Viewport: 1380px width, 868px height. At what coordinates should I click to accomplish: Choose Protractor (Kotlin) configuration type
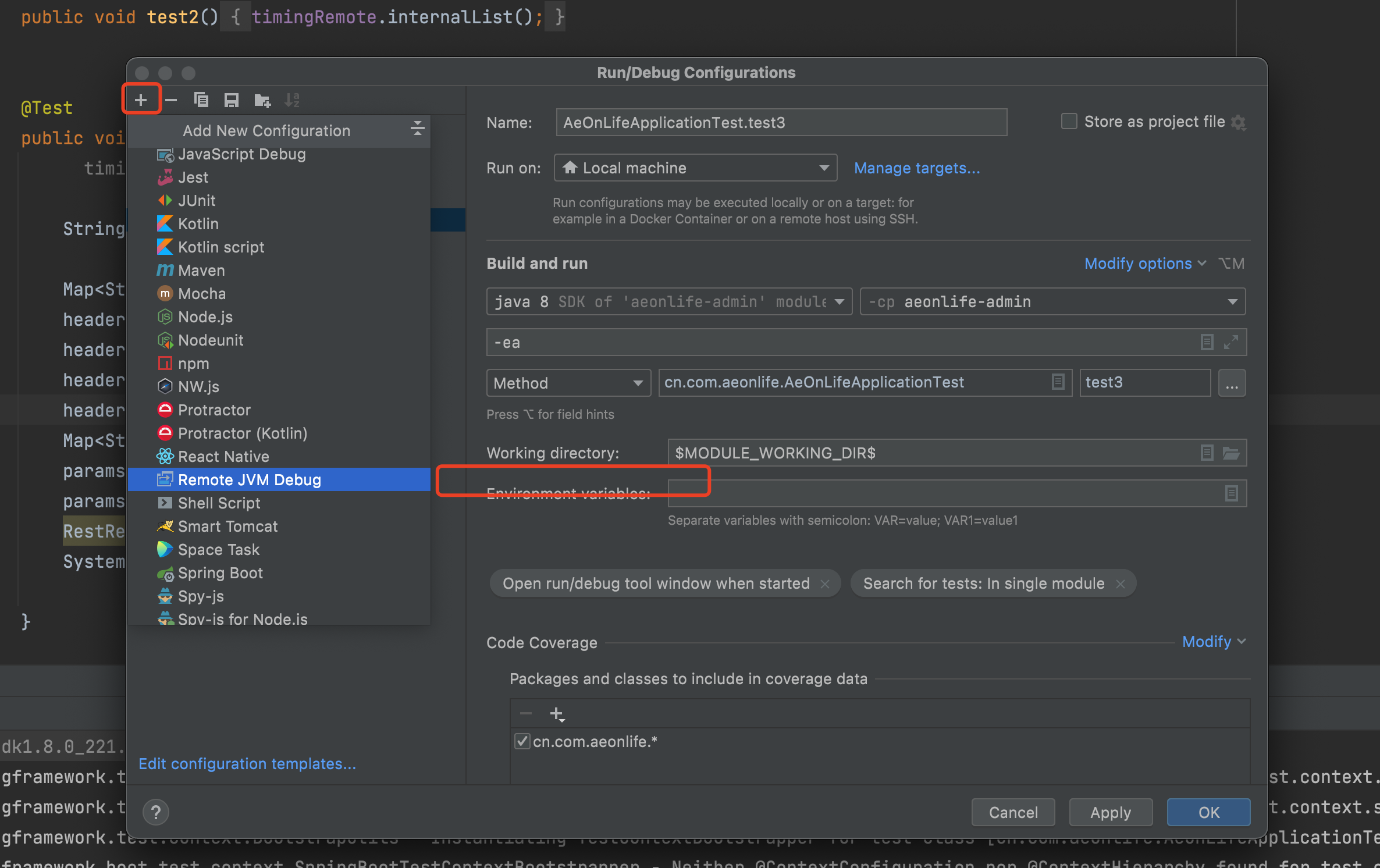pyautogui.click(x=279, y=433)
